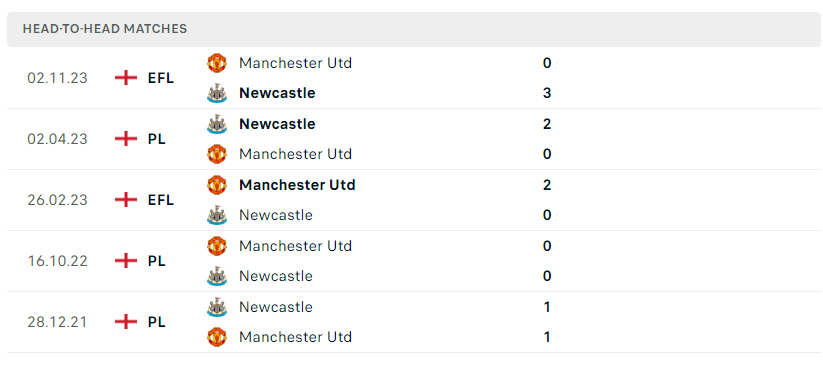Open bold Newcastle name in 02.11.23 match

click(x=277, y=93)
